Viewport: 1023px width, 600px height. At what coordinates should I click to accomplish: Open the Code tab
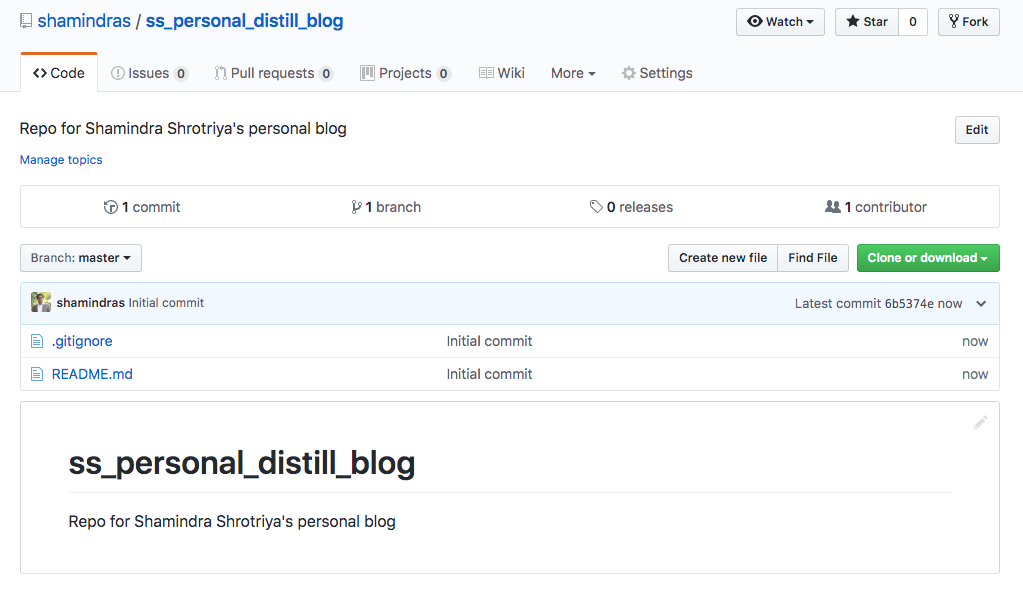pos(59,73)
